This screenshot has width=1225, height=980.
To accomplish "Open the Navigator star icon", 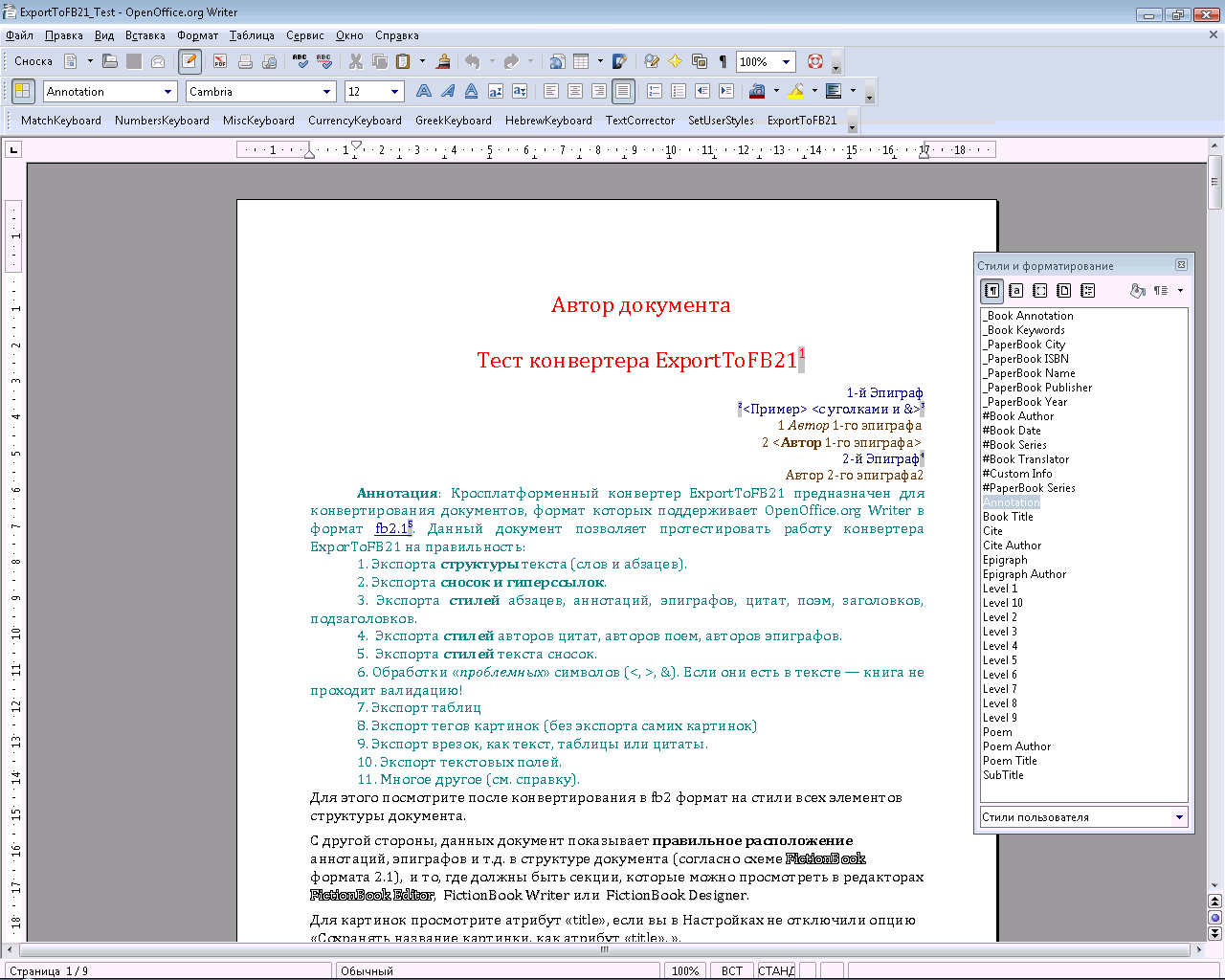I will point(675,61).
